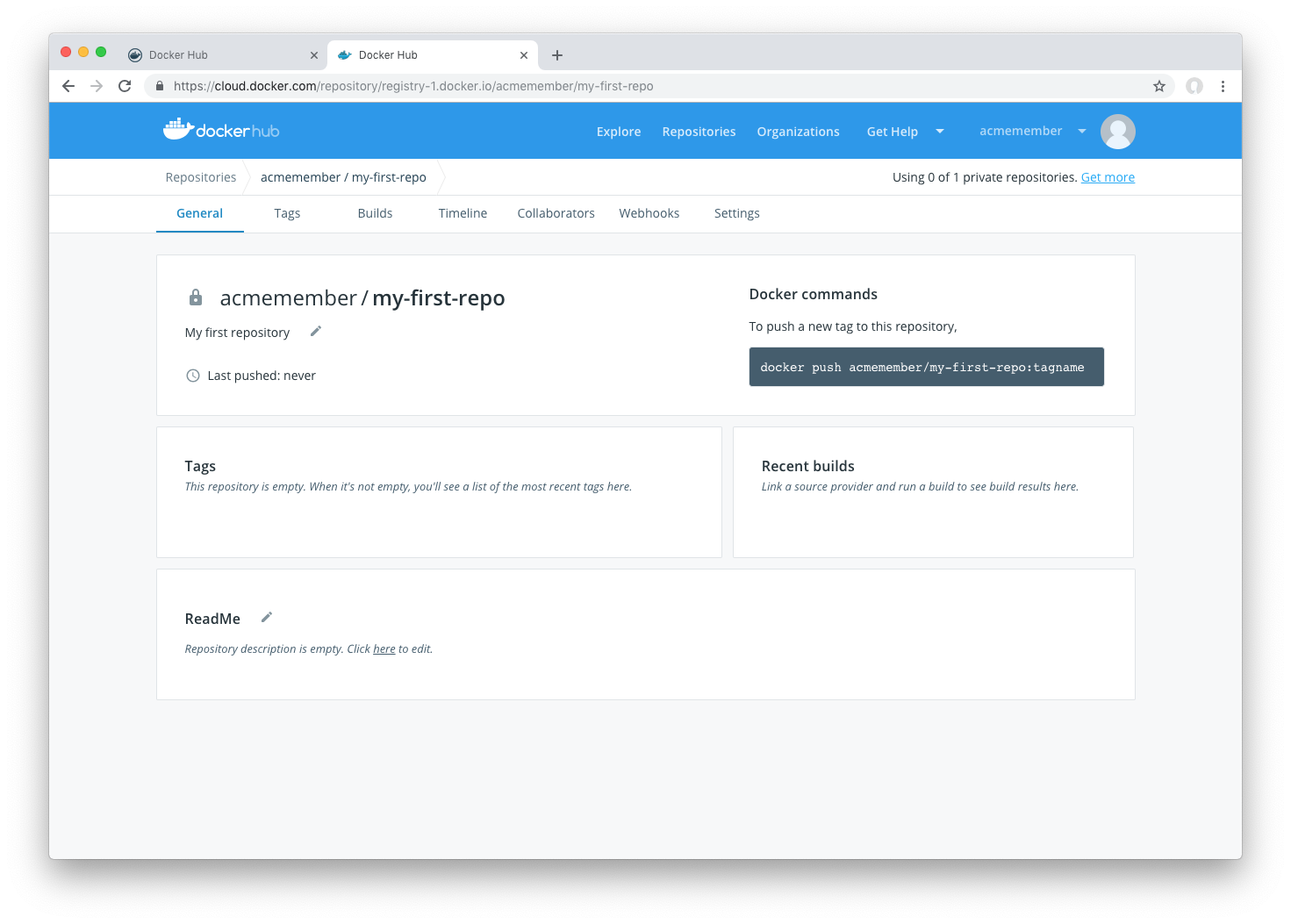The image size is (1291, 924).
Task: Open the Organizations menu item
Action: [798, 131]
